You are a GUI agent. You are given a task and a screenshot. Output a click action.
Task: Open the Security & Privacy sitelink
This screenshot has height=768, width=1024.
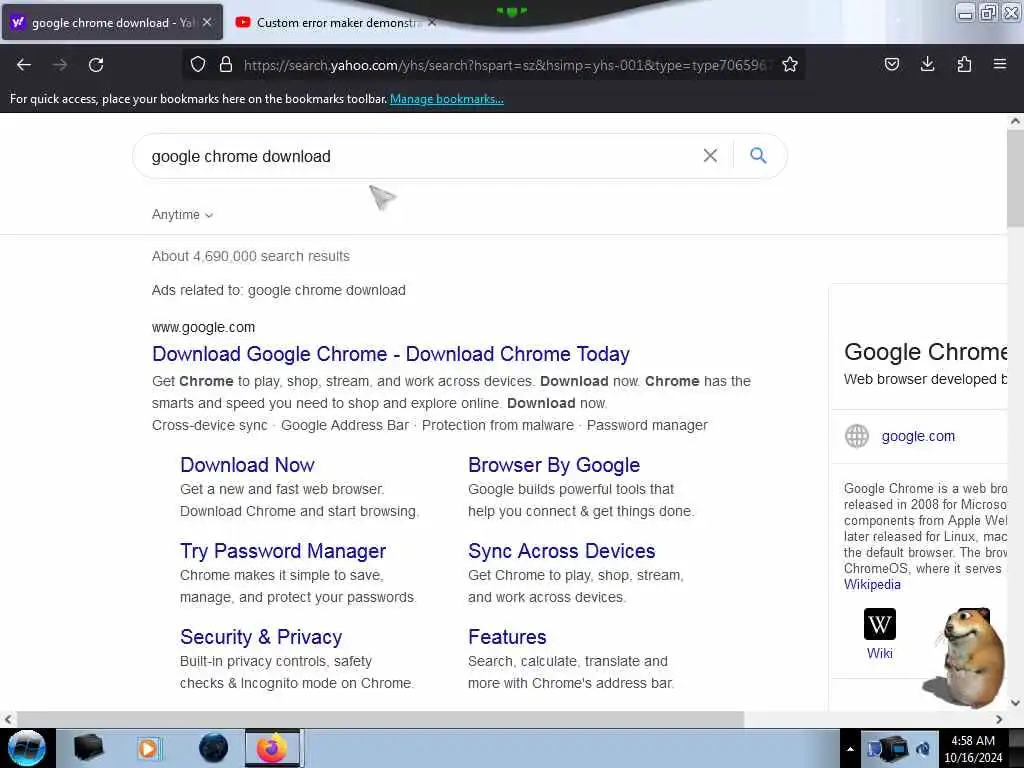pyautogui.click(x=261, y=637)
